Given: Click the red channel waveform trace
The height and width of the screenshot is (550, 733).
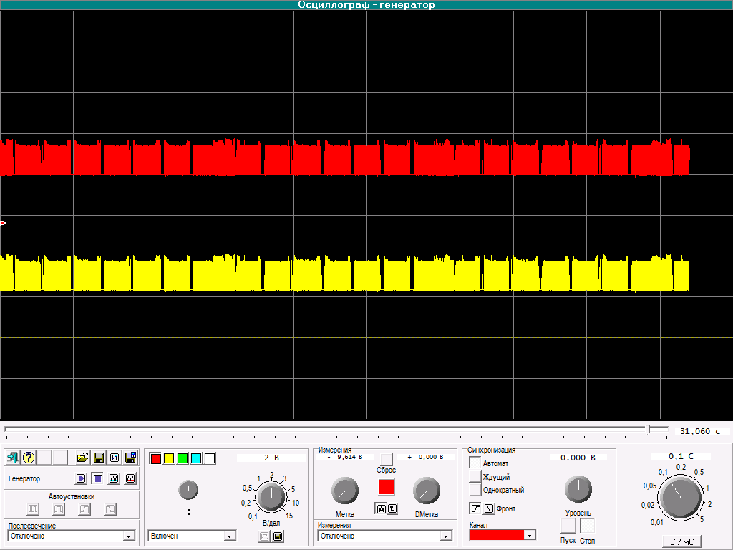Looking at the screenshot, I should click(x=345, y=157).
